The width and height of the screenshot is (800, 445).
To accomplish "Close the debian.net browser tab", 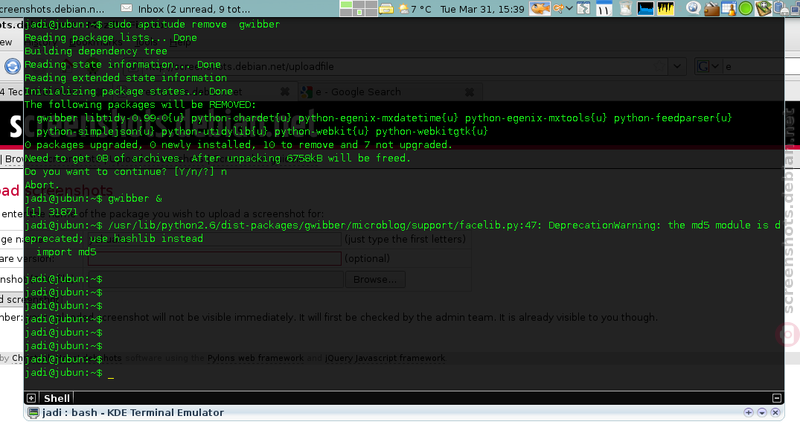I will [x=285, y=91].
